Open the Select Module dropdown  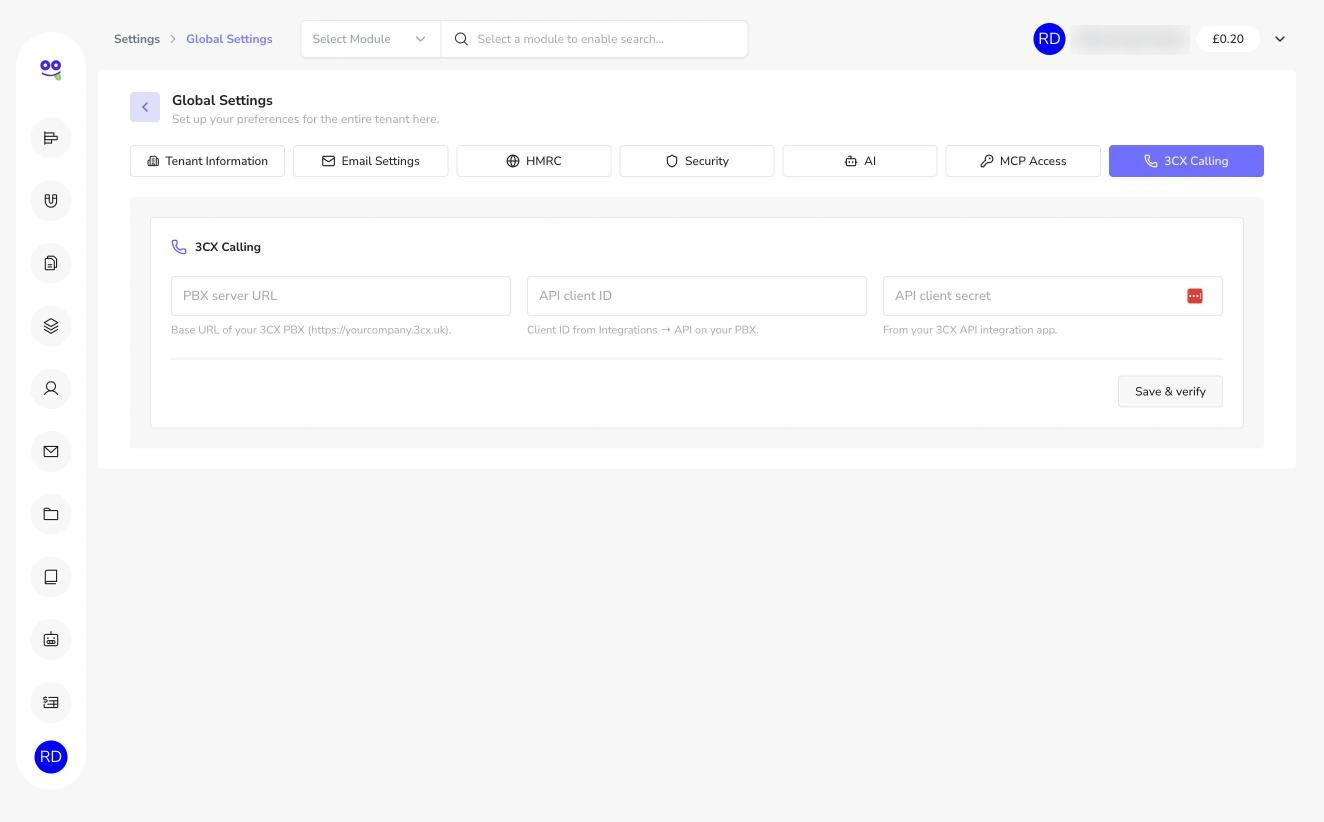[370, 39]
